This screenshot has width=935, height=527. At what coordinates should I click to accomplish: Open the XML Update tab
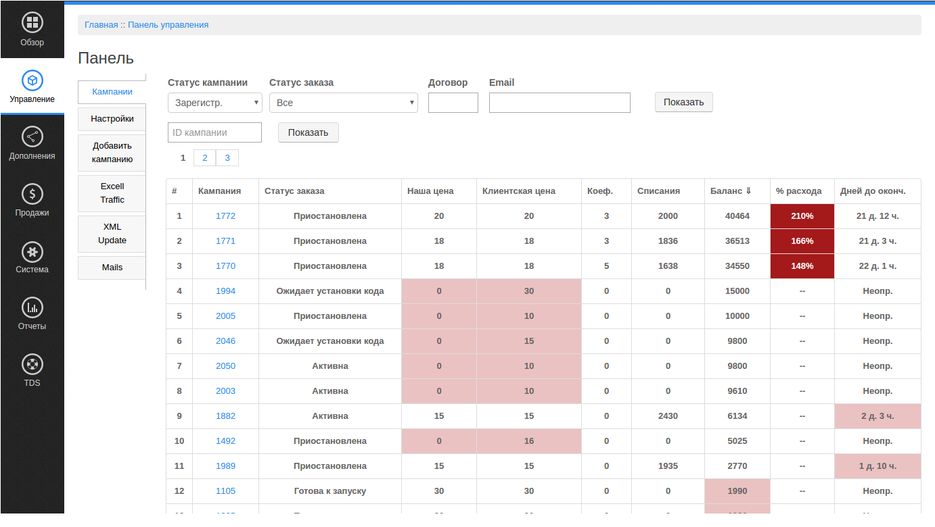[112, 233]
